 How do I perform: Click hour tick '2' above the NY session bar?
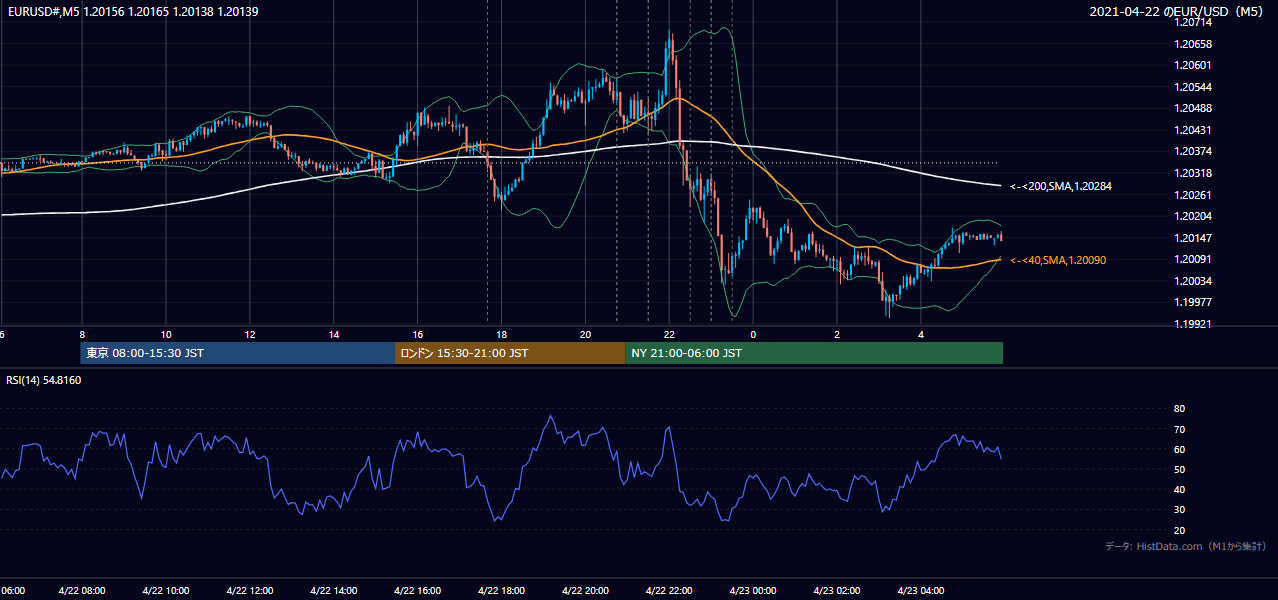point(837,335)
